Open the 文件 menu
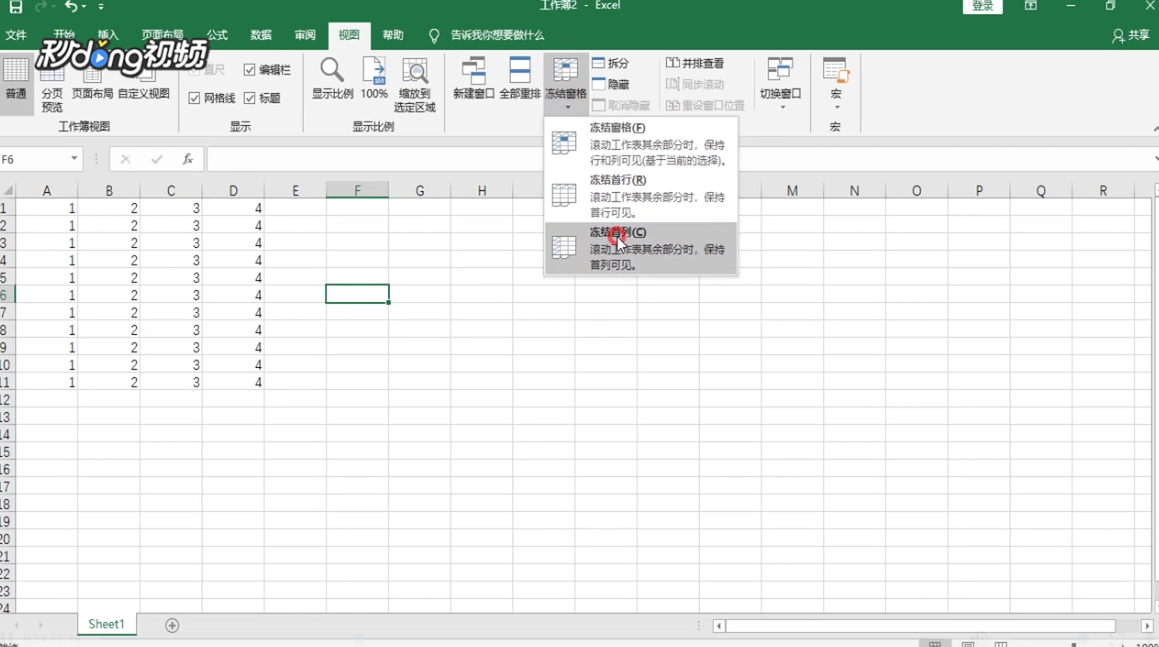The height and width of the screenshot is (647, 1159). point(16,35)
